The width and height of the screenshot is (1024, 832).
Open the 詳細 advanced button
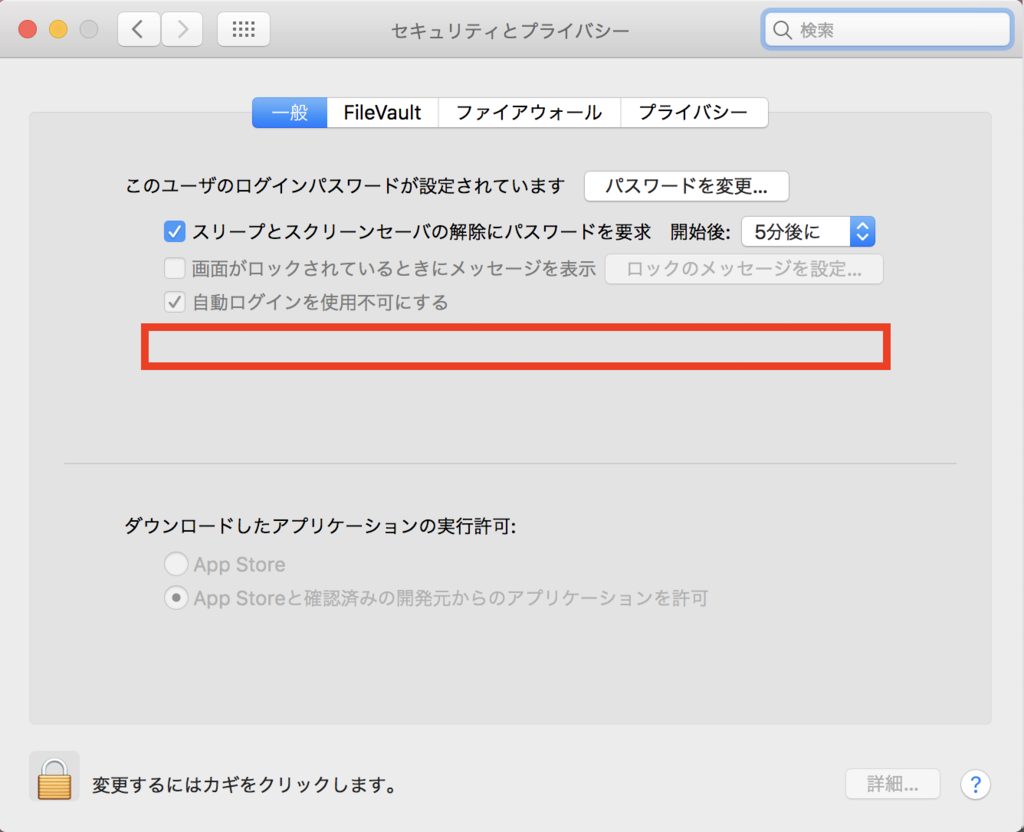(x=893, y=784)
